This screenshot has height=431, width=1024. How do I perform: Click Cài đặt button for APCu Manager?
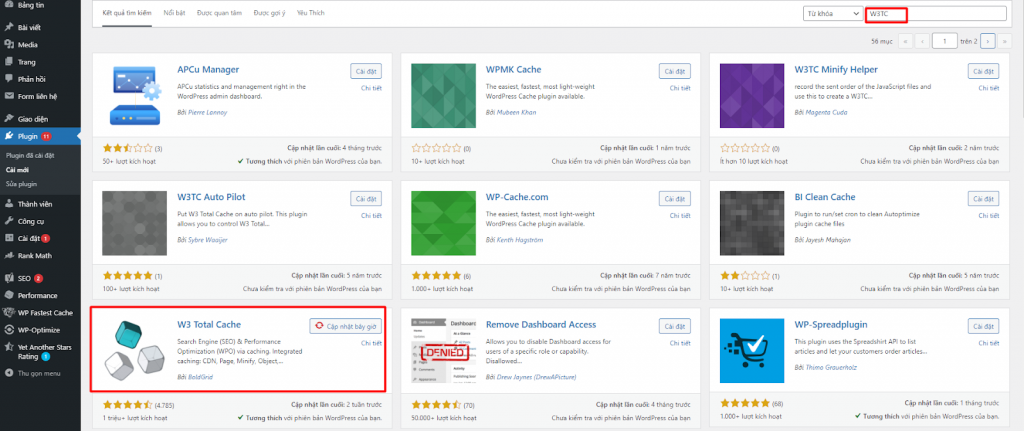click(x=366, y=71)
